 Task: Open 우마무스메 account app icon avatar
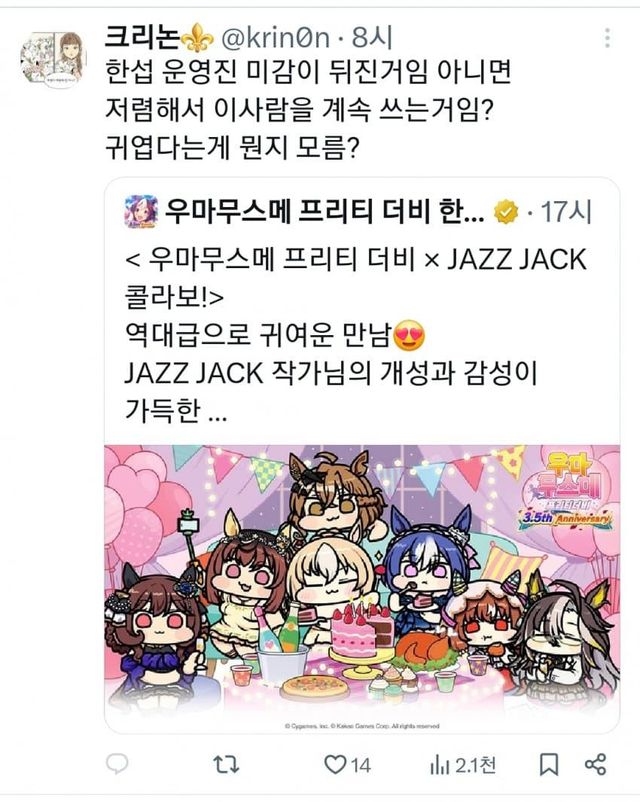(x=141, y=211)
